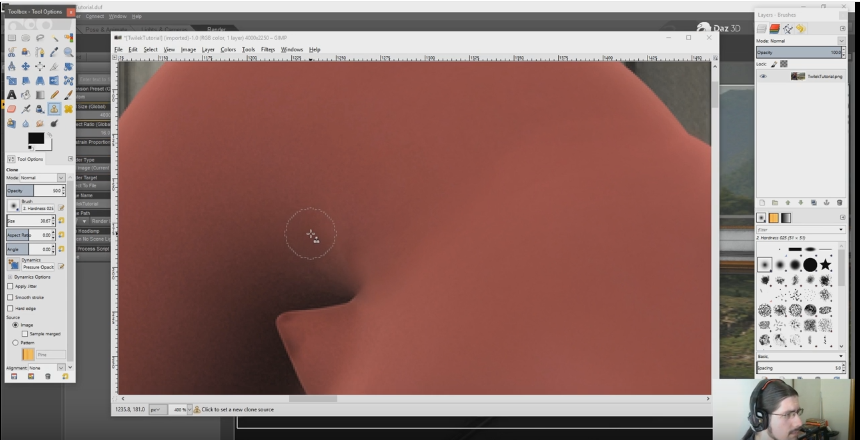Click the create new layer icon
The image size is (860, 440).
(x=762, y=203)
